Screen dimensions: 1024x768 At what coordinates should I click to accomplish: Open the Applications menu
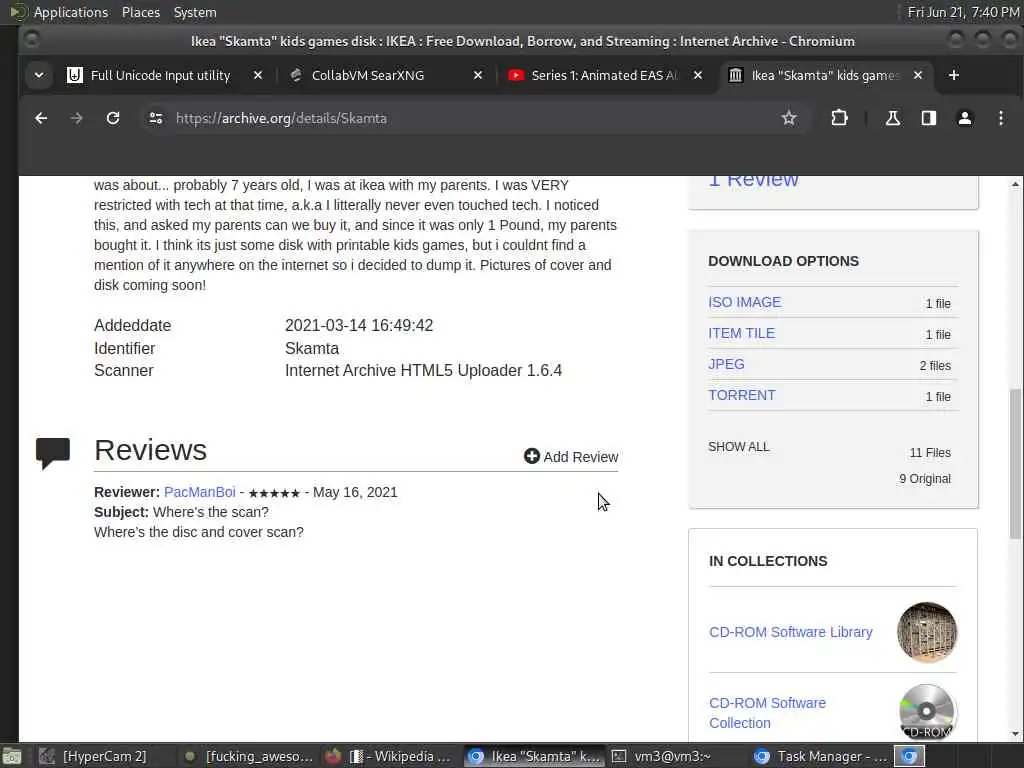71,12
